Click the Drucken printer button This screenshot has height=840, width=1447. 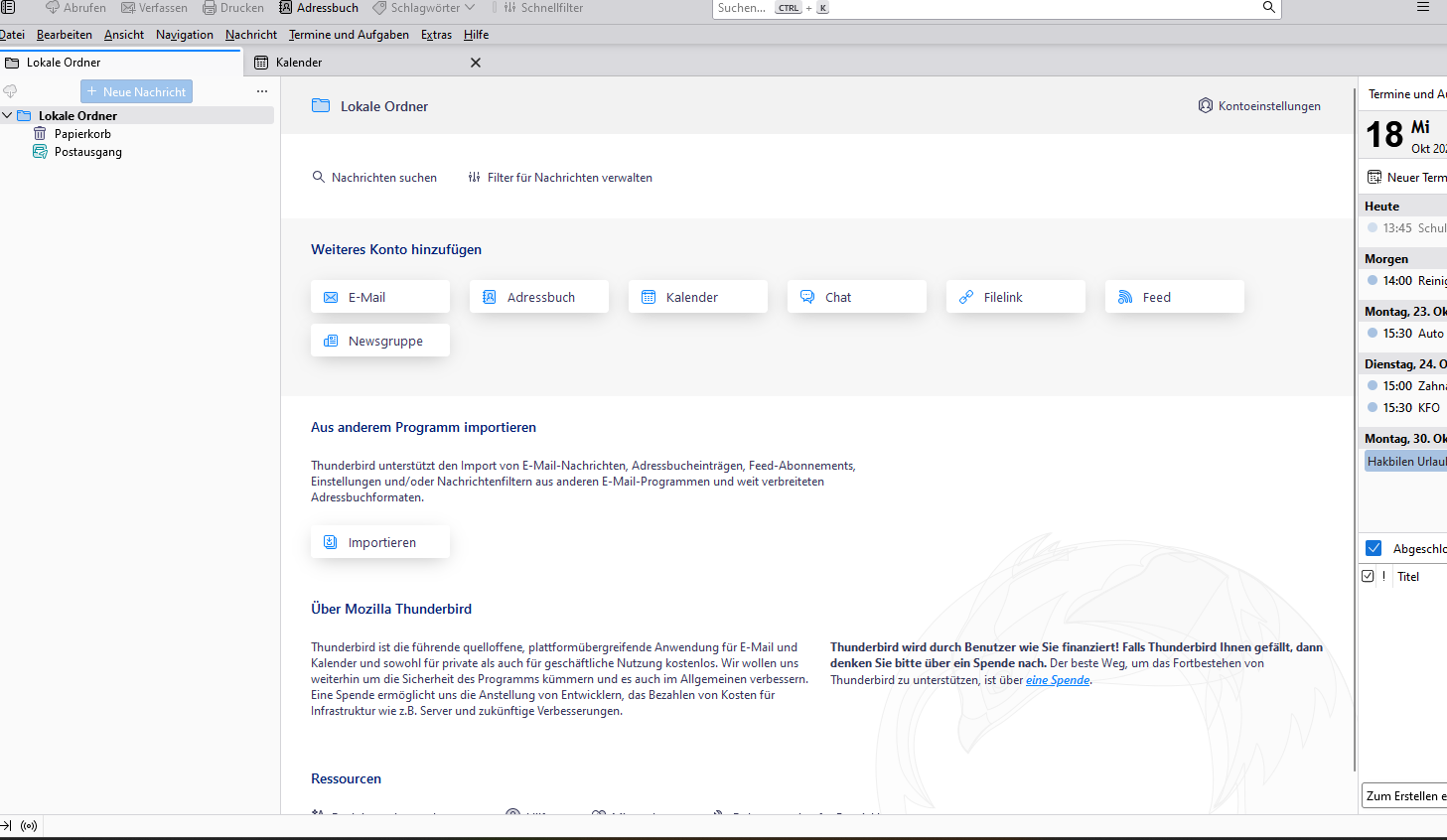tap(233, 8)
